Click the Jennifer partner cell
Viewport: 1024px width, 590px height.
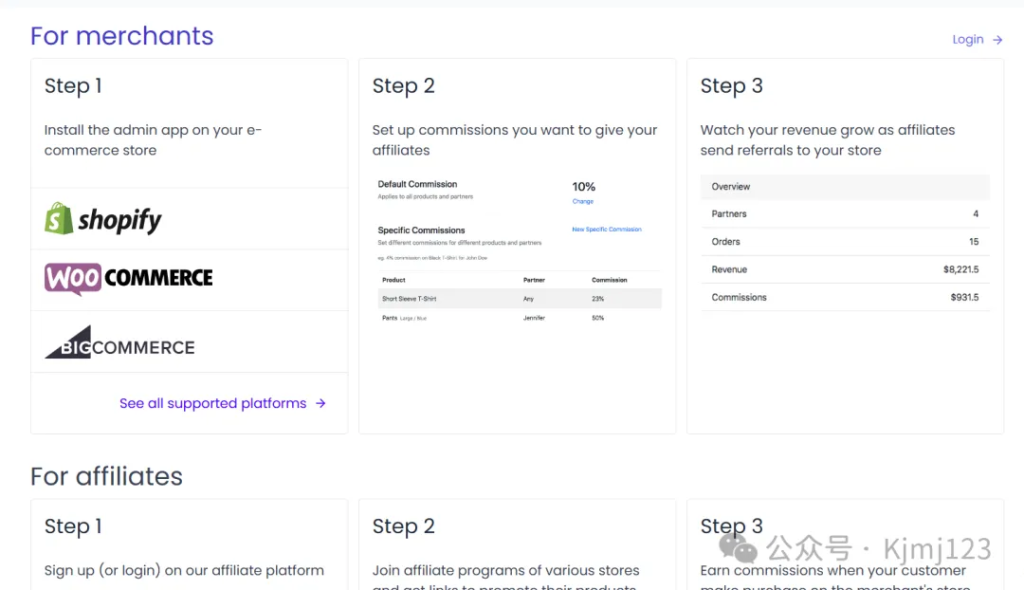534,318
